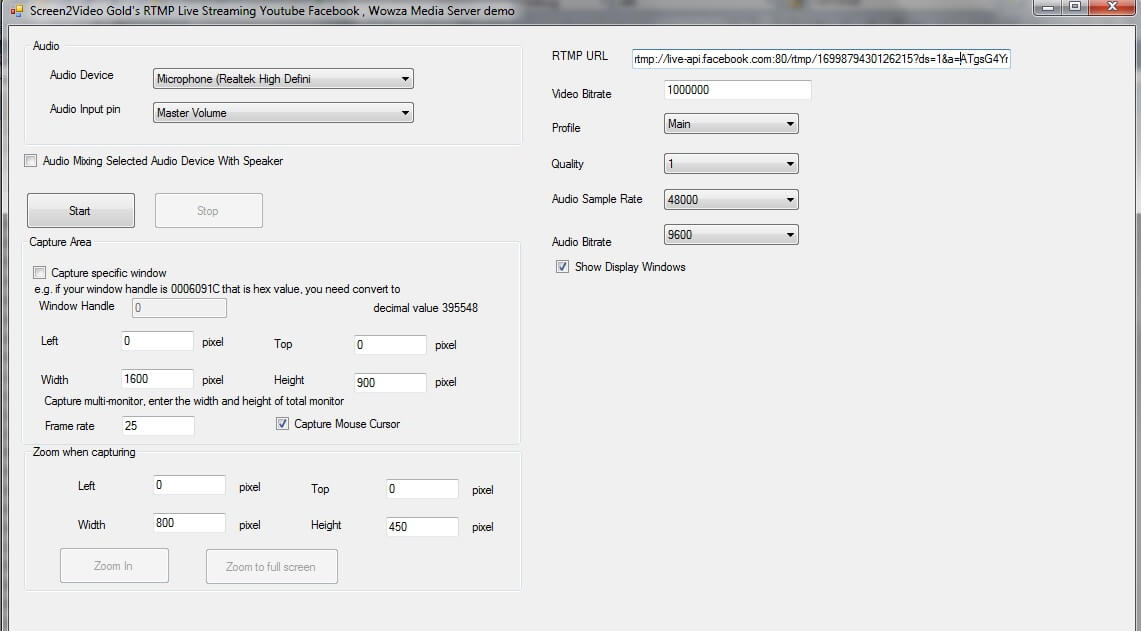Click the application icon in title bar

click(x=16, y=11)
